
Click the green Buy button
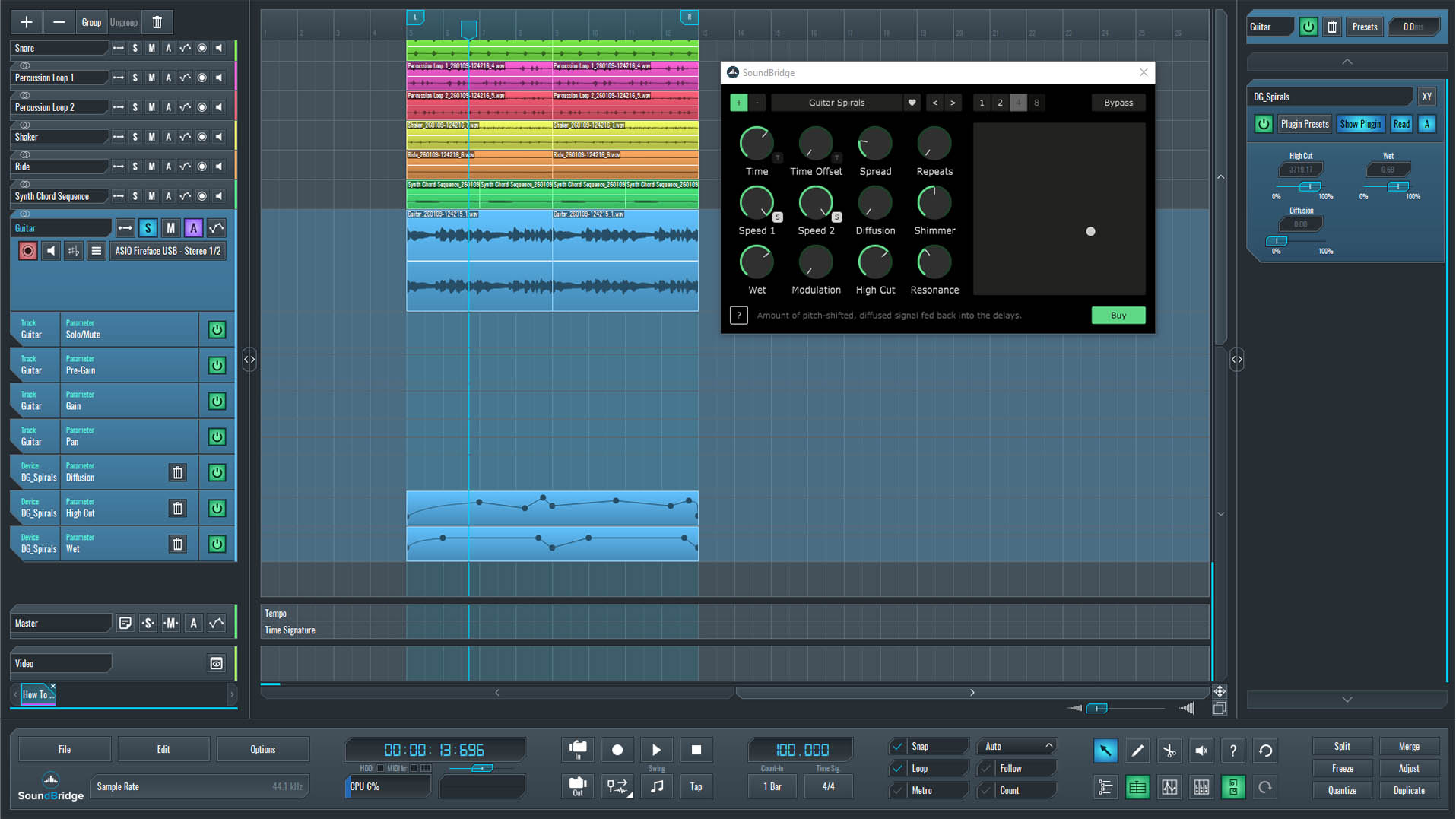tap(1118, 316)
